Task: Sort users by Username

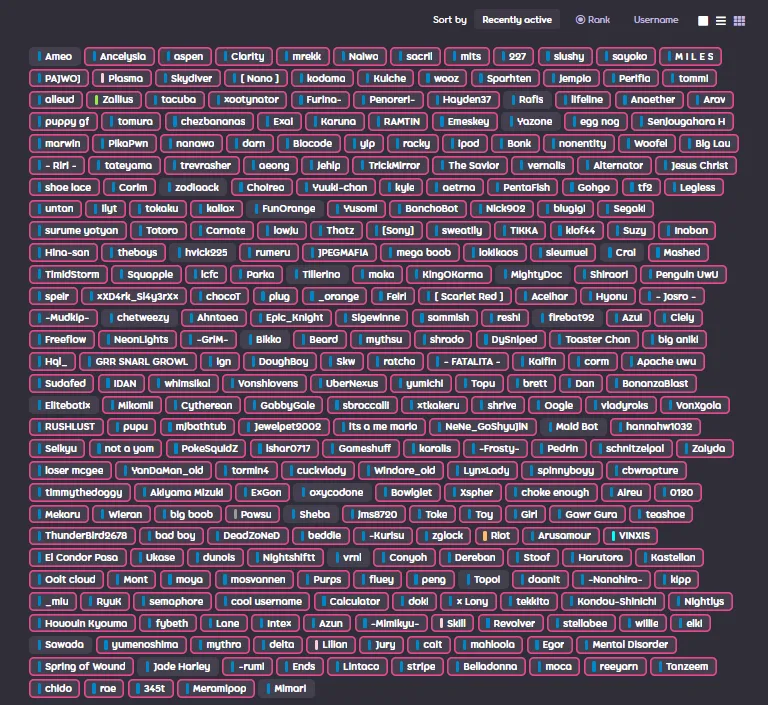Action: point(655,20)
